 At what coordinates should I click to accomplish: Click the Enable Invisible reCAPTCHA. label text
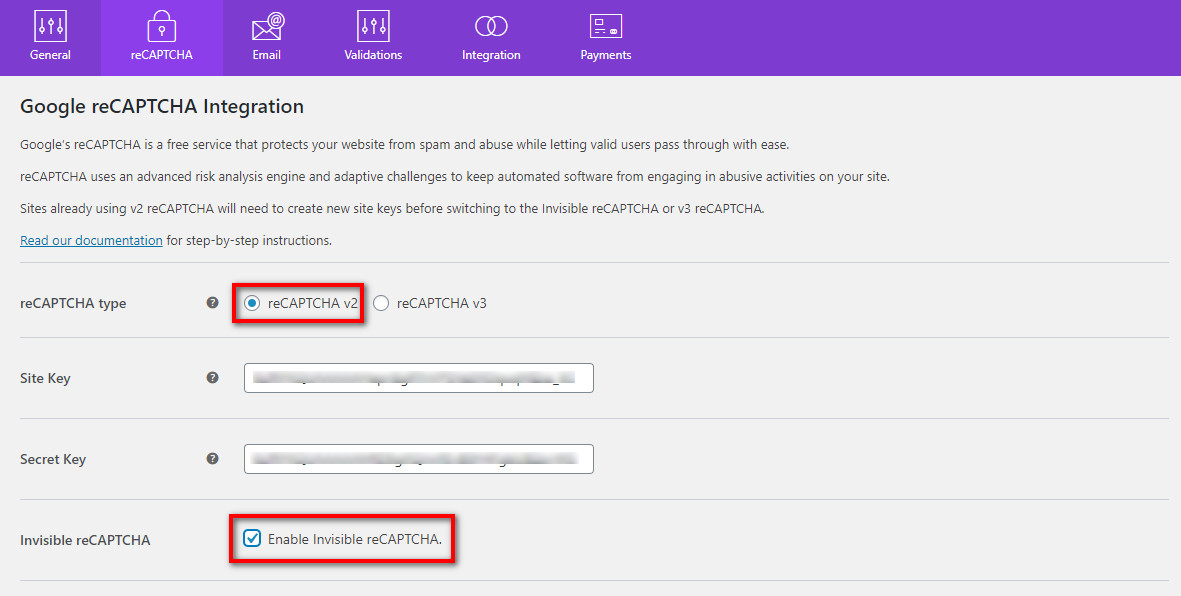point(355,539)
